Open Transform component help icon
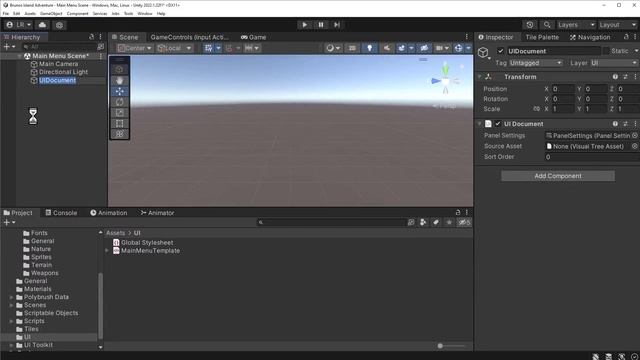Viewport: 640px width, 360px height. pyautogui.click(x=615, y=77)
